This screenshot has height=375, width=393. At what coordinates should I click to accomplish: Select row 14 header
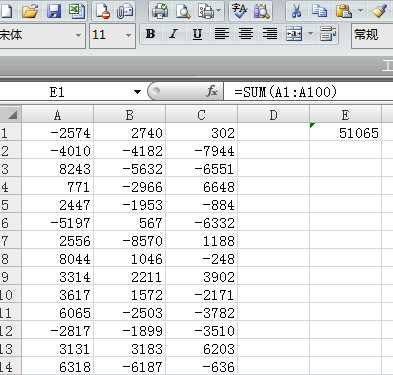[x=11, y=367]
